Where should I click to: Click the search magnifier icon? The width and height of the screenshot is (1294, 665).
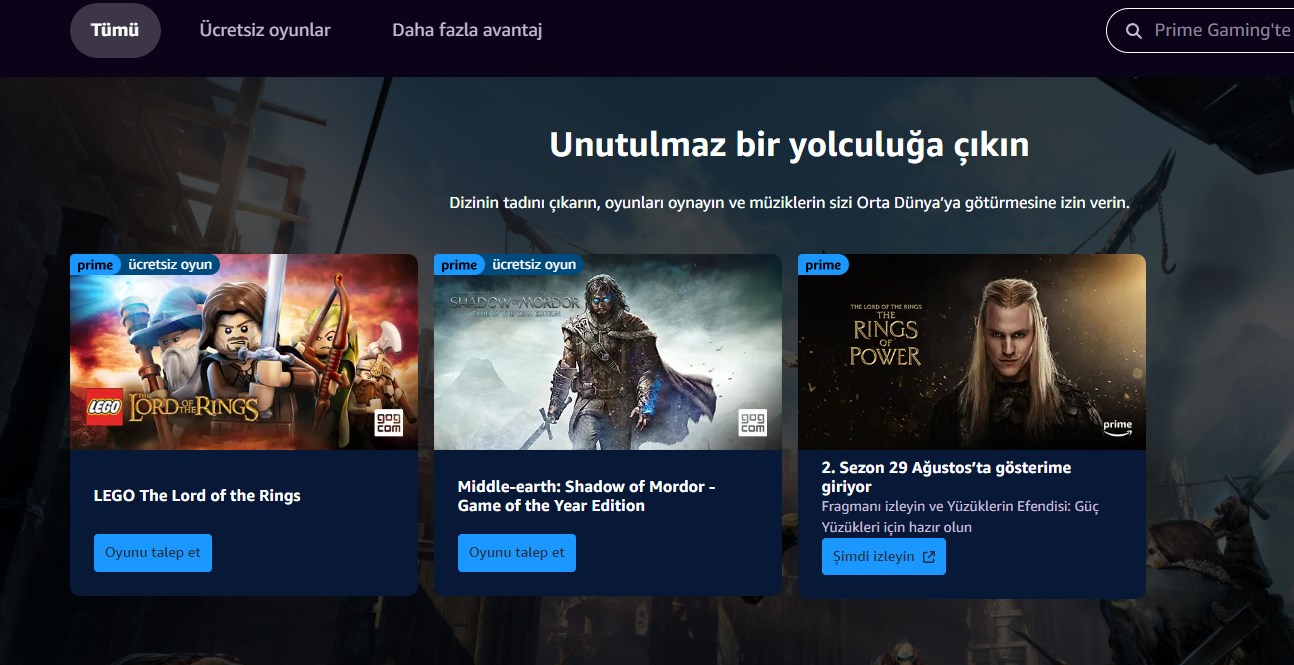tap(1134, 31)
